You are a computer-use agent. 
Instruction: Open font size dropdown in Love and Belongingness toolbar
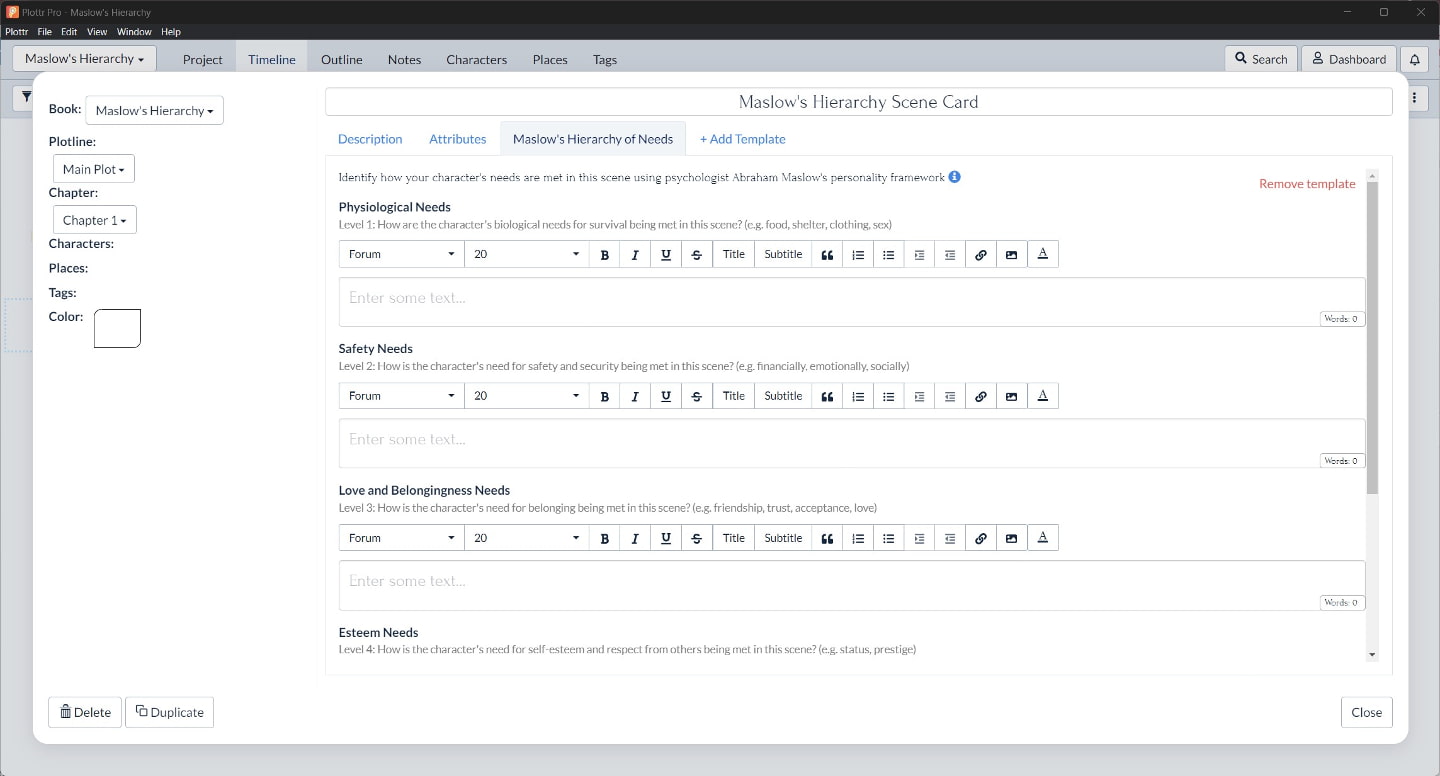[527, 538]
